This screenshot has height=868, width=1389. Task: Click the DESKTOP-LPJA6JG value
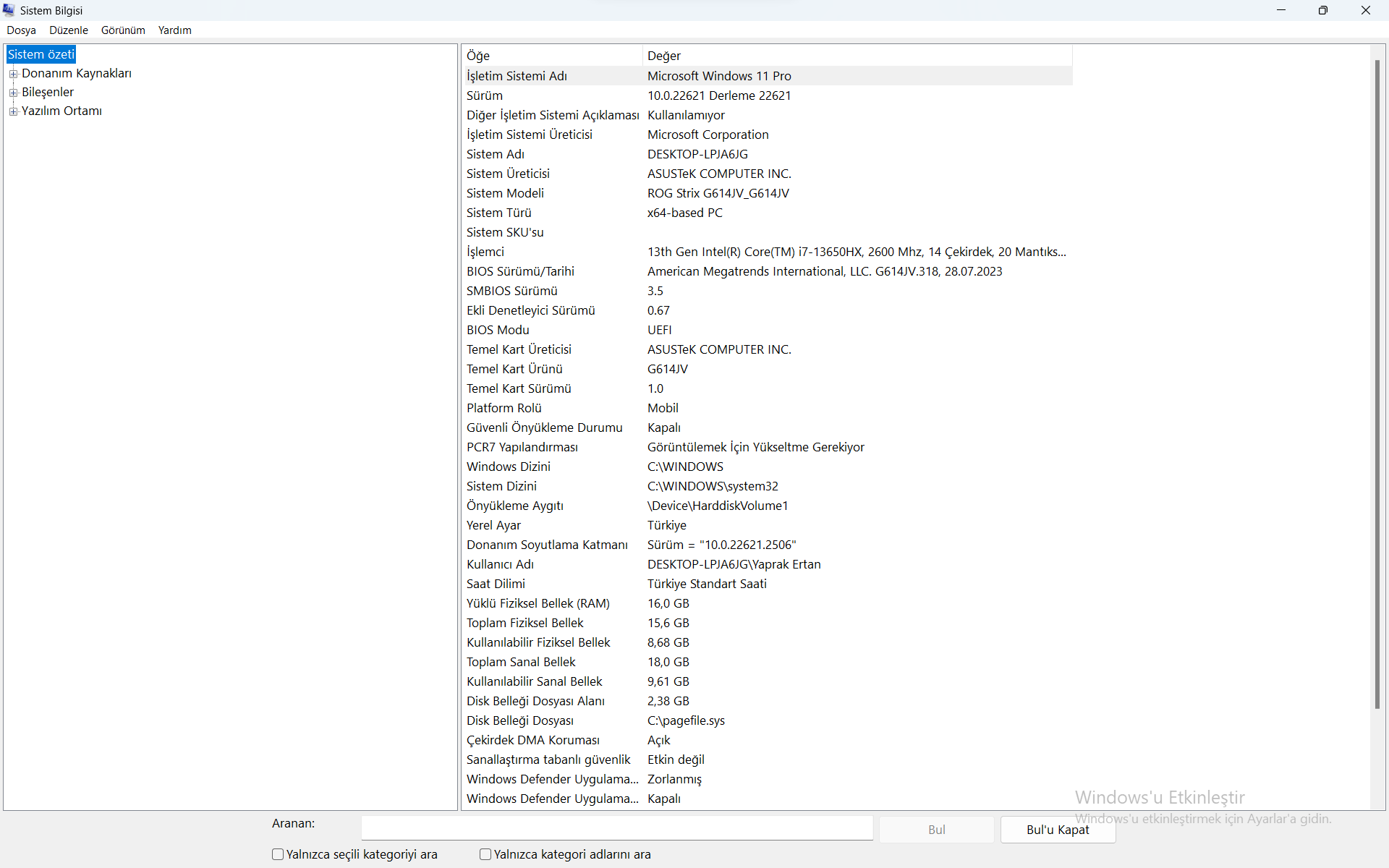tap(697, 154)
